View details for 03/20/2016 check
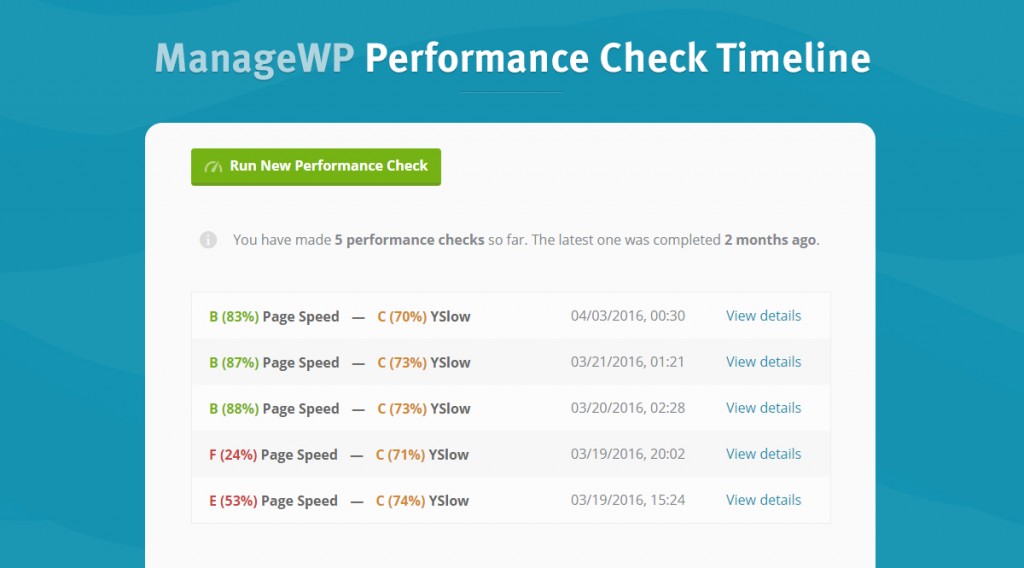 pos(763,408)
